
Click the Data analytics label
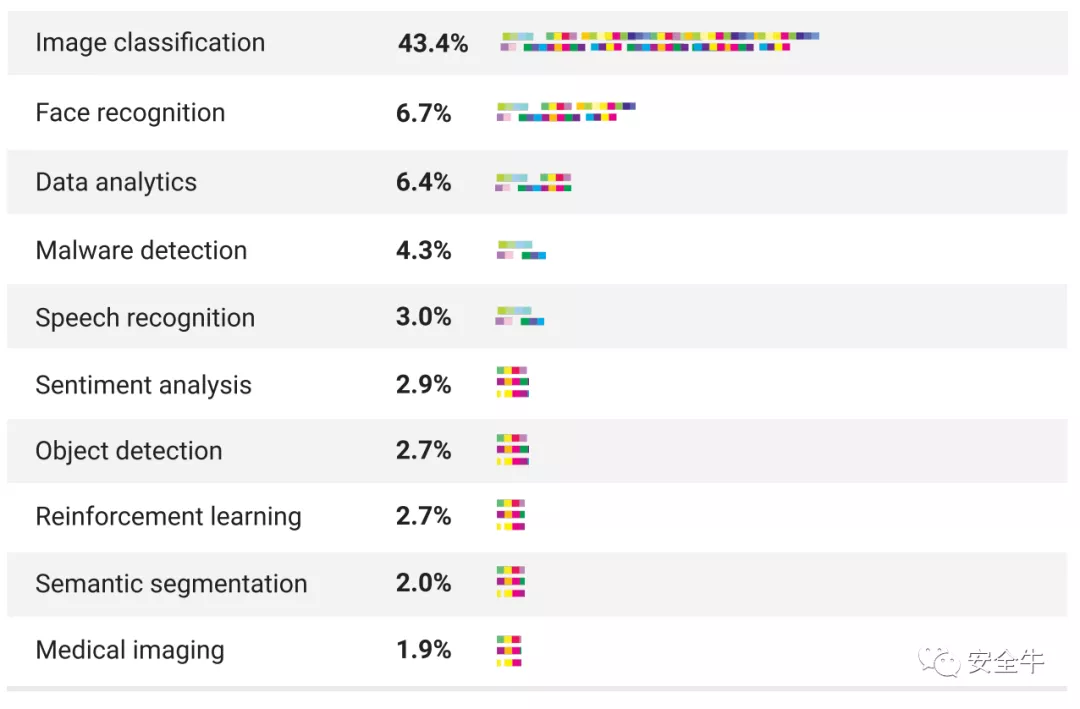tap(116, 182)
